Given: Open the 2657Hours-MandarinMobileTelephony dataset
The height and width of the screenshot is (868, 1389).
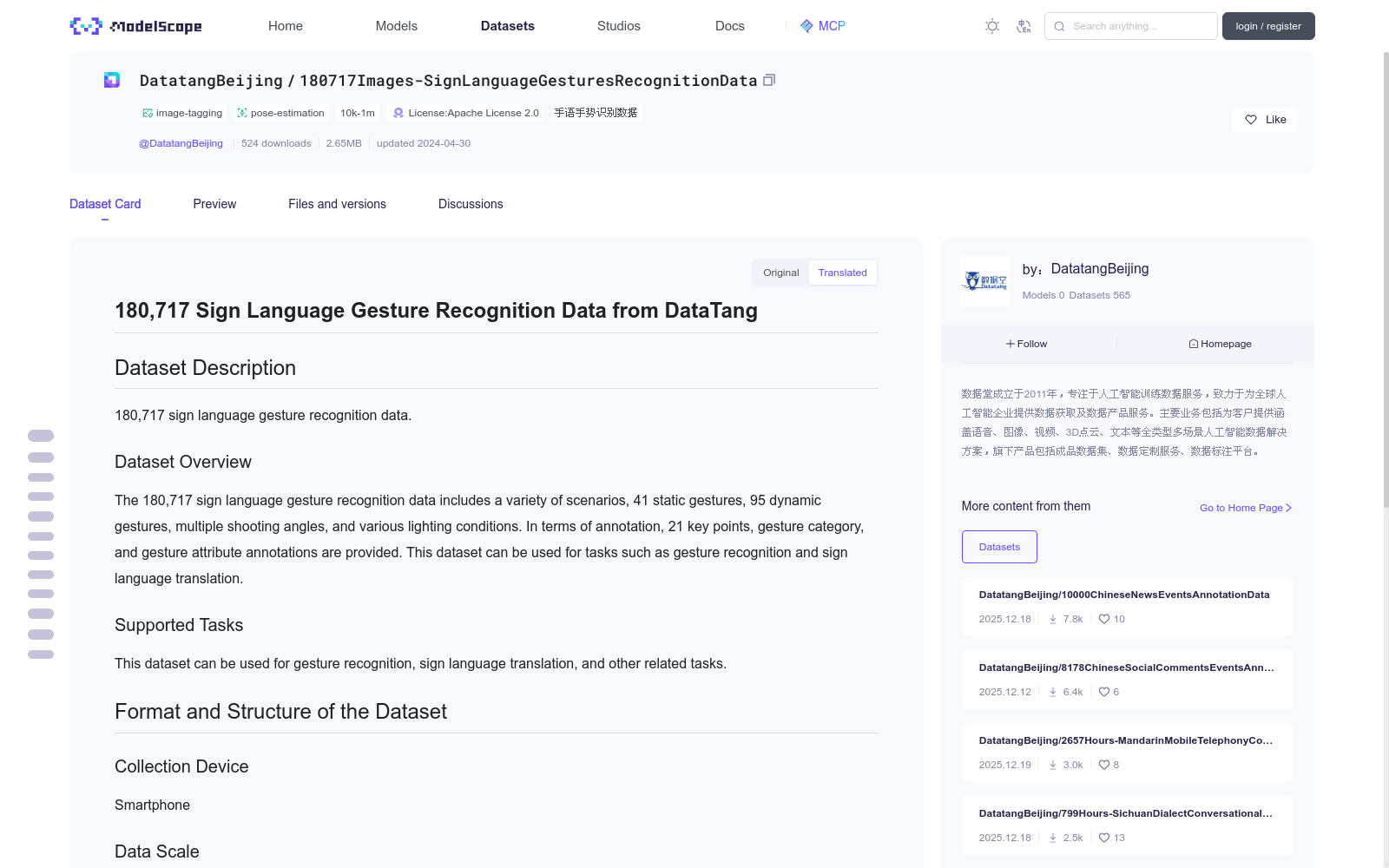Looking at the screenshot, I should tap(1126, 740).
